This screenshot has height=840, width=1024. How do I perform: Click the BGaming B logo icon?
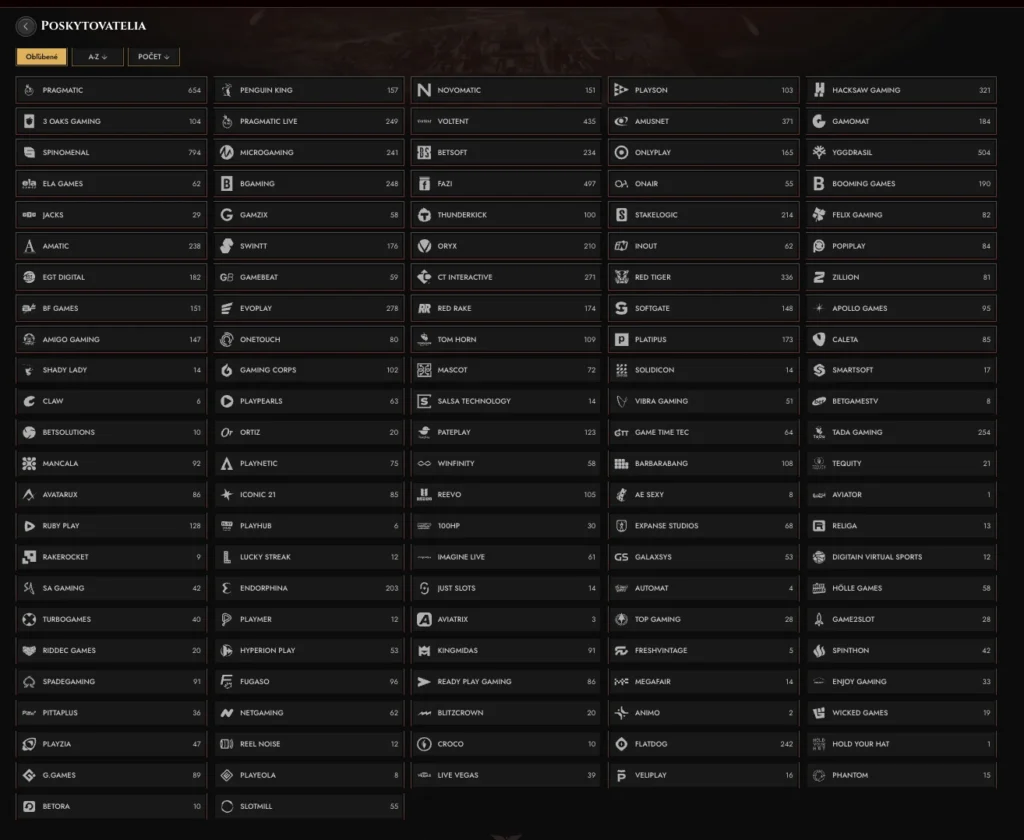click(x=227, y=184)
